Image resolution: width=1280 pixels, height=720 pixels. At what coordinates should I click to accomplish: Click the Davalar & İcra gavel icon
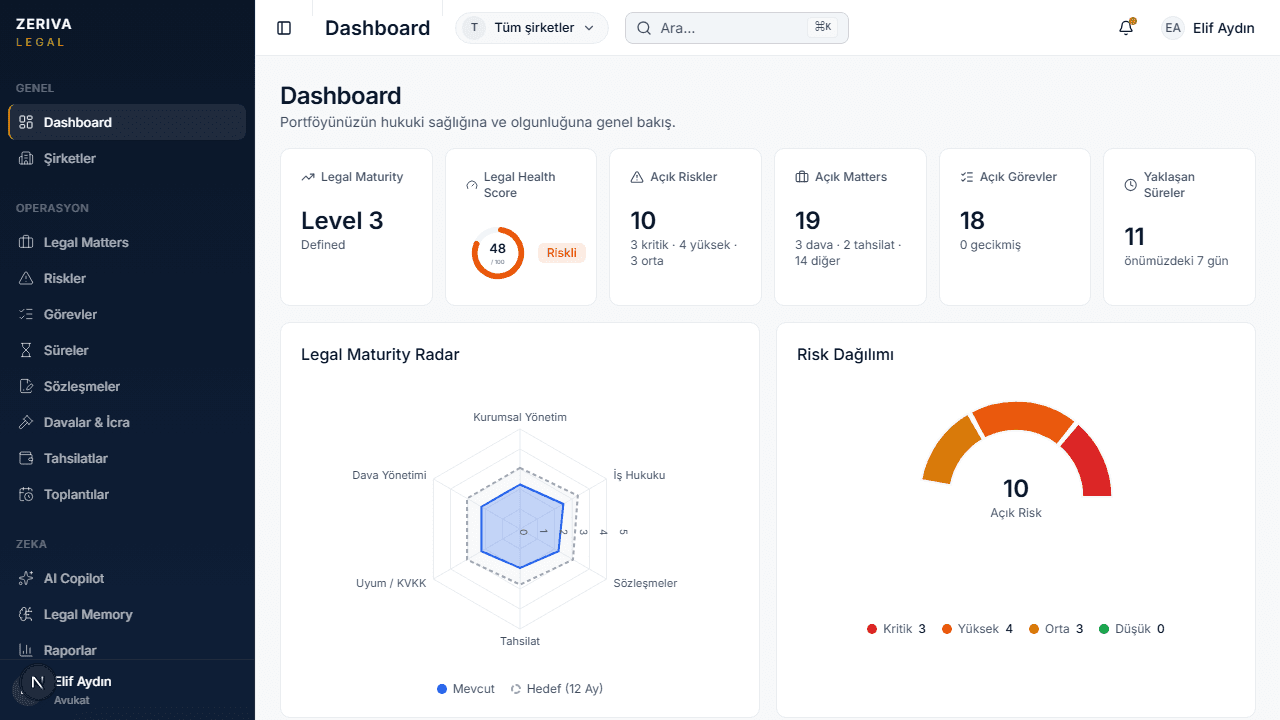pyautogui.click(x=27, y=422)
